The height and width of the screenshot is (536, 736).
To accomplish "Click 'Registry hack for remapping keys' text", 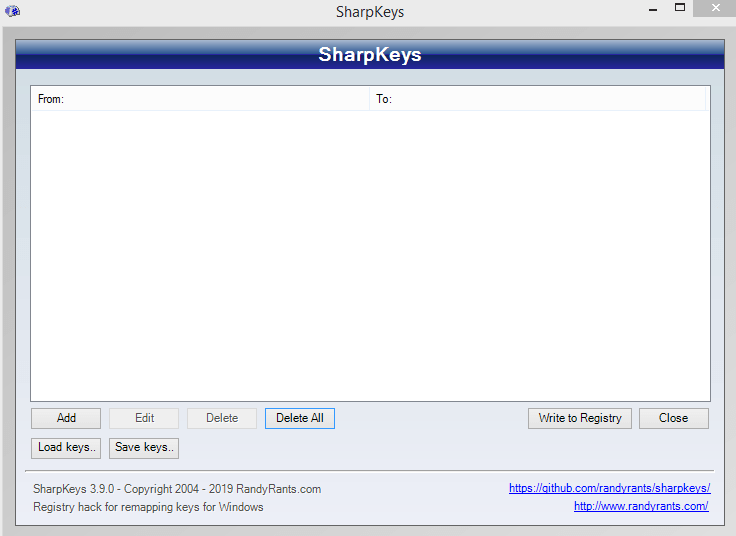I will 148,507.
